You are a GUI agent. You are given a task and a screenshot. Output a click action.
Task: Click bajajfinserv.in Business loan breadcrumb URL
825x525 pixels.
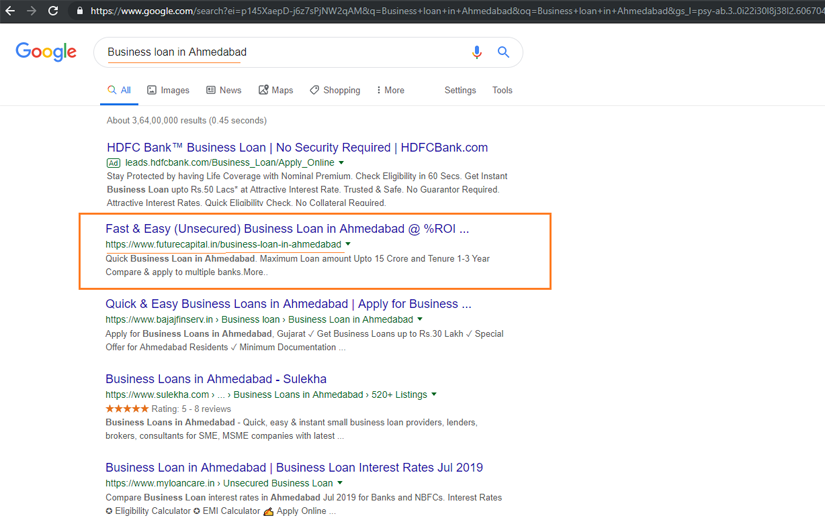[259, 319]
